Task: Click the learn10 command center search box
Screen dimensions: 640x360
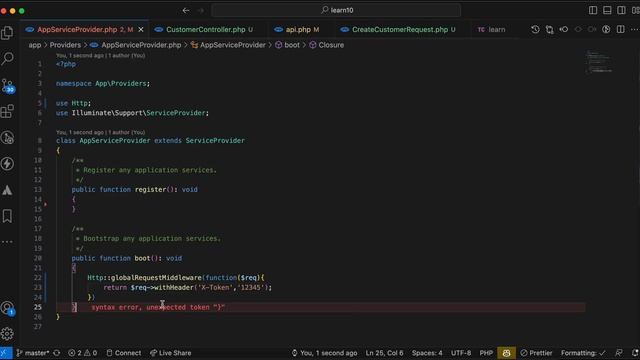Action: 336,10
